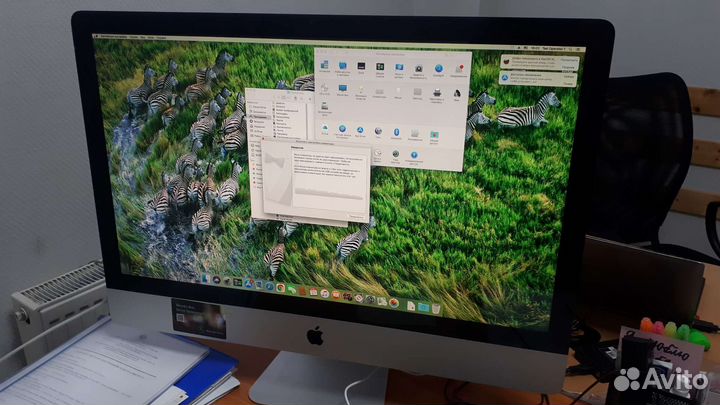Open Security & Privacy preferences icon
The height and width of the screenshot is (405, 720).
click(x=419, y=68)
